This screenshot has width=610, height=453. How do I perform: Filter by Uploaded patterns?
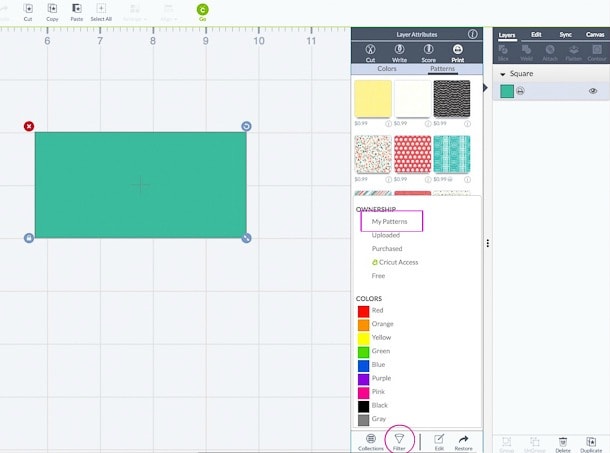coord(386,235)
